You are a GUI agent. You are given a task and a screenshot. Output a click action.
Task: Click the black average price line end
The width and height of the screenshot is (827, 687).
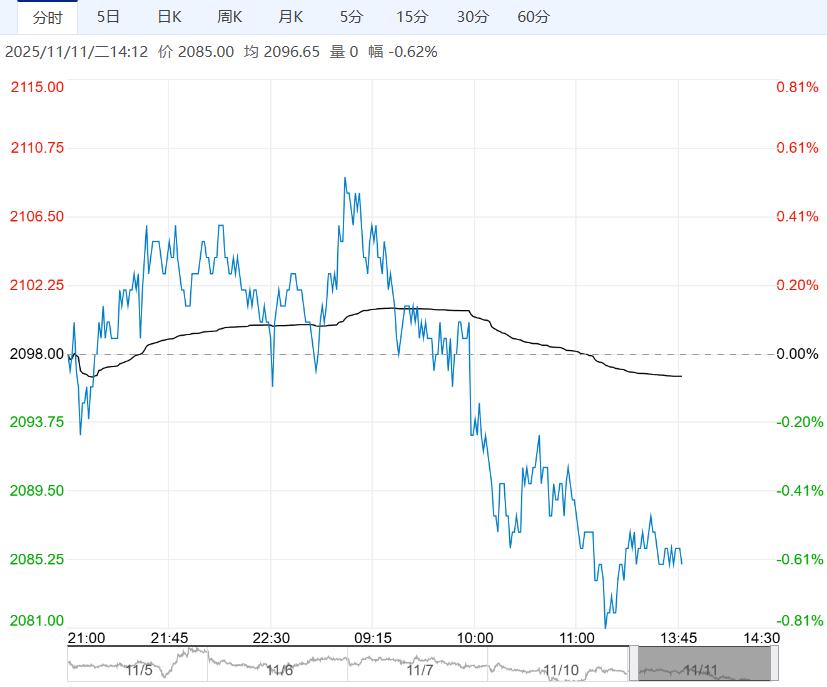(681, 376)
